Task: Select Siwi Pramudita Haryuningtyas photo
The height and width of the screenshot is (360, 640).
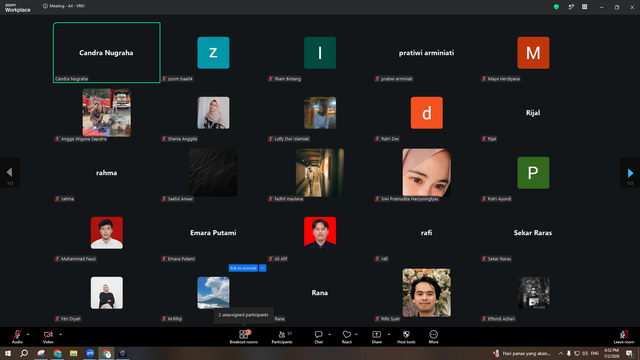Action: 427,172
